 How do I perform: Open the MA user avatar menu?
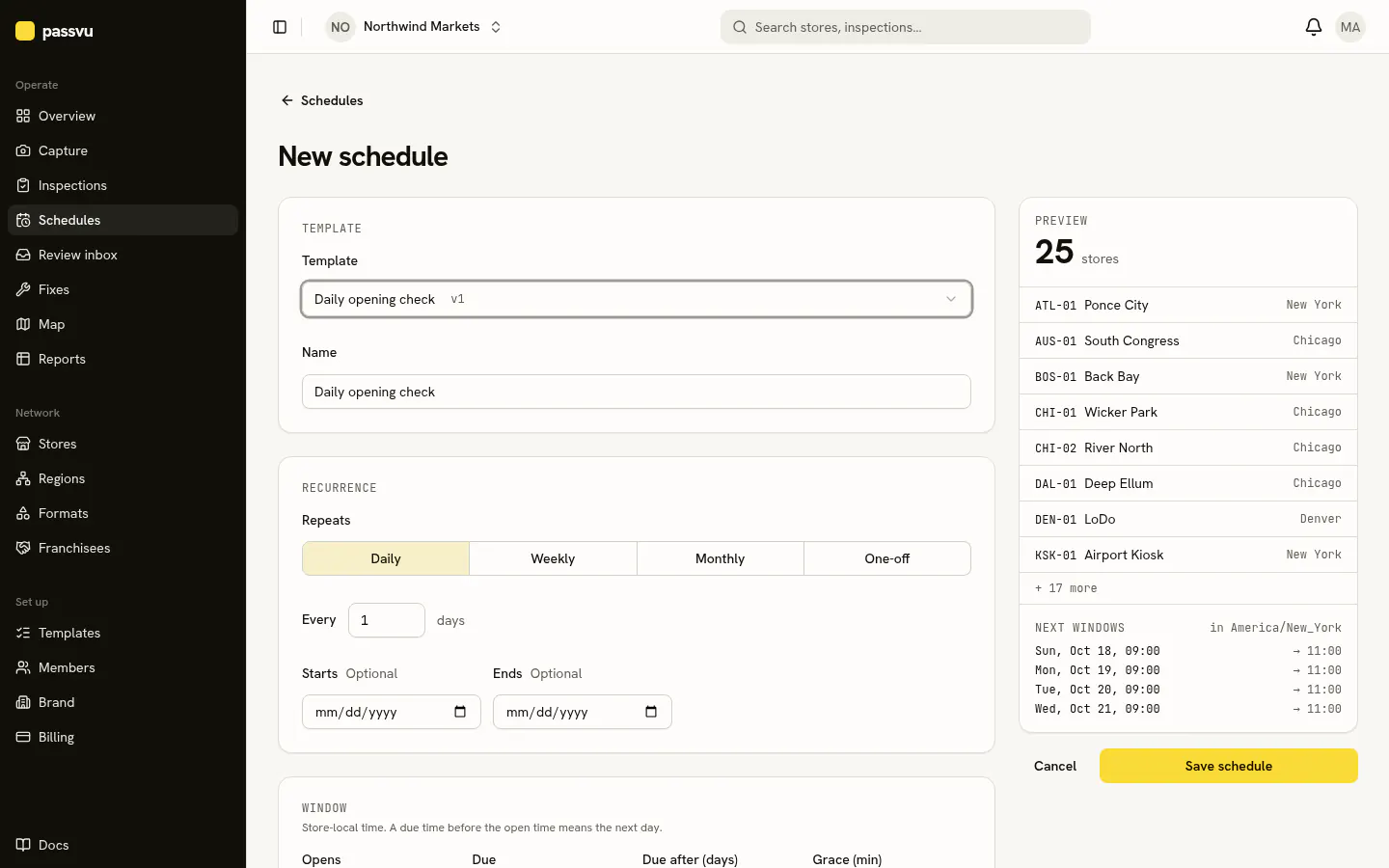tap(1350, 27)
